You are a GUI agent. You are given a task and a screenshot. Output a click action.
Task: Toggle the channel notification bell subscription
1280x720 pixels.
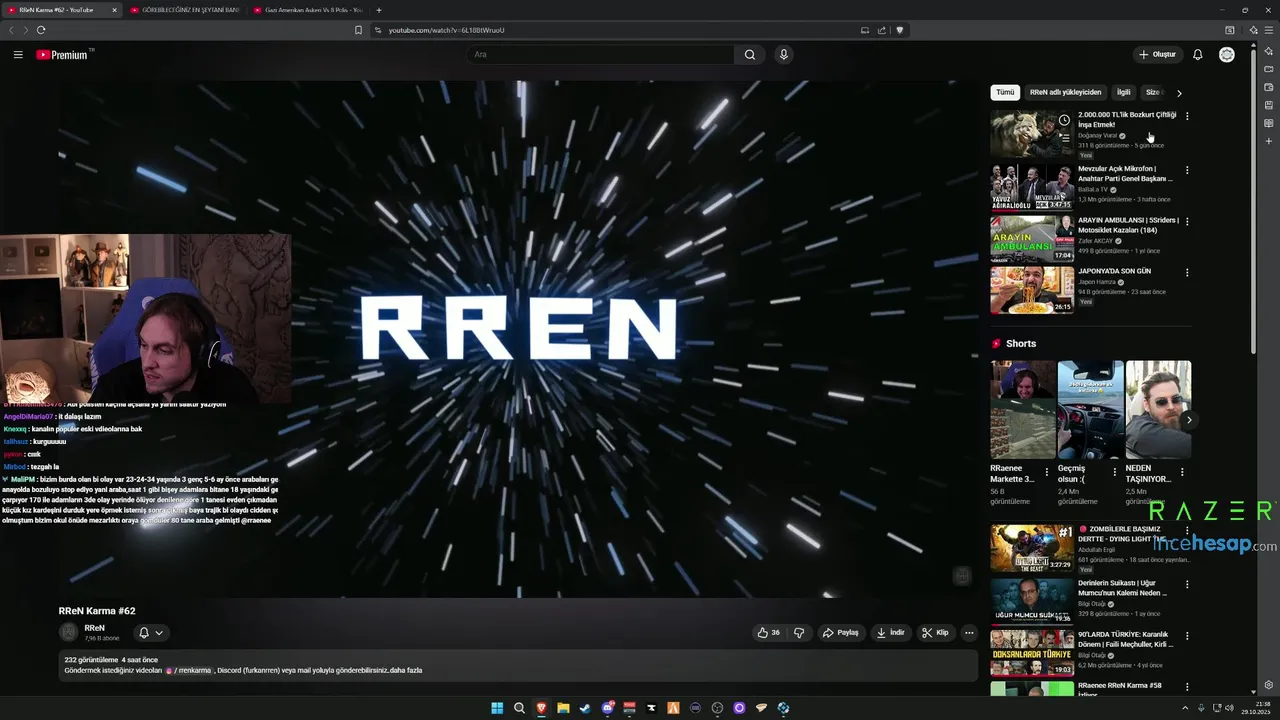click(x=144, y=633)
